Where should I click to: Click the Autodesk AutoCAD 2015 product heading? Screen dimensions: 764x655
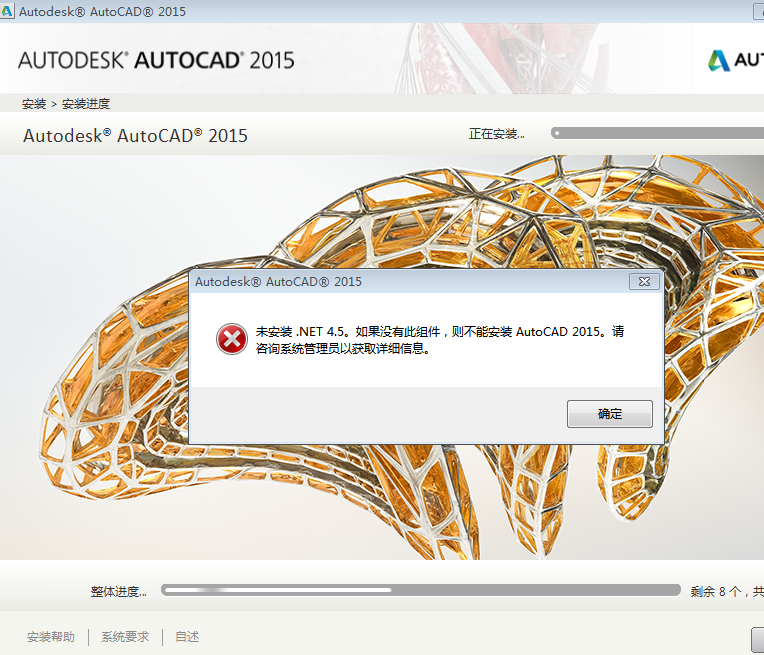[x=135, y=135]
